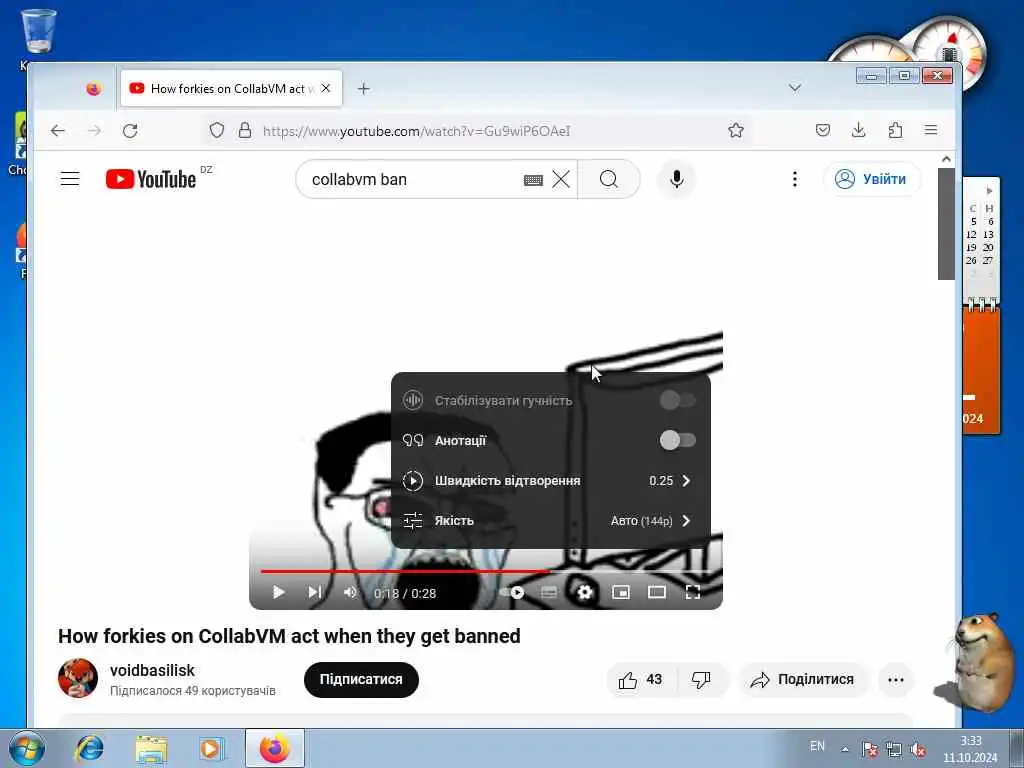Open Firefox extensions puzzle icon
The image size is (1024, 768).
tap(895, 131)
